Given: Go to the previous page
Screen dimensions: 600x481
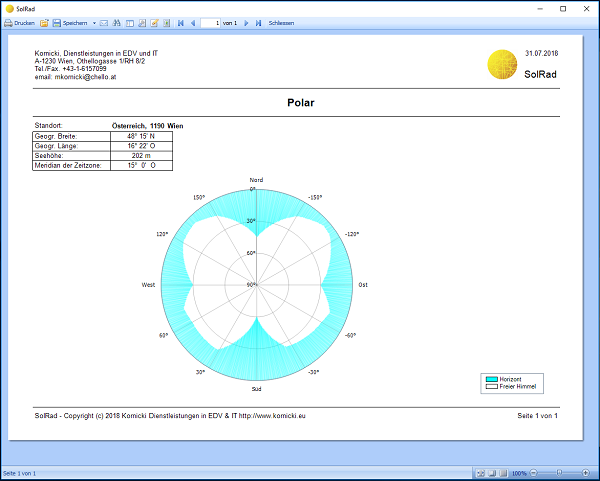Looking at the screenshot, I should (x=192, y=22).
